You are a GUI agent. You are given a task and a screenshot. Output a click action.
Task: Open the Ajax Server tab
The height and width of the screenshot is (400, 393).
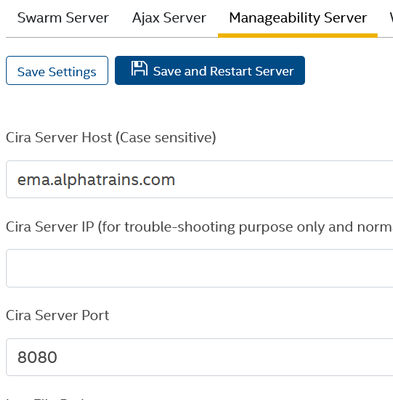point(169,18)
